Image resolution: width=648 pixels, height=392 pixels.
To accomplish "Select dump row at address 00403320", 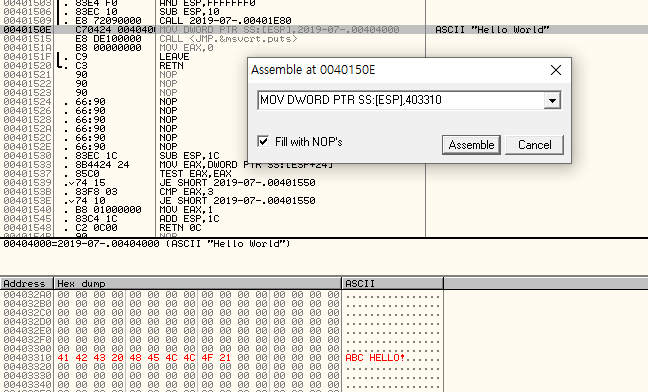I will tap(221, 367).
